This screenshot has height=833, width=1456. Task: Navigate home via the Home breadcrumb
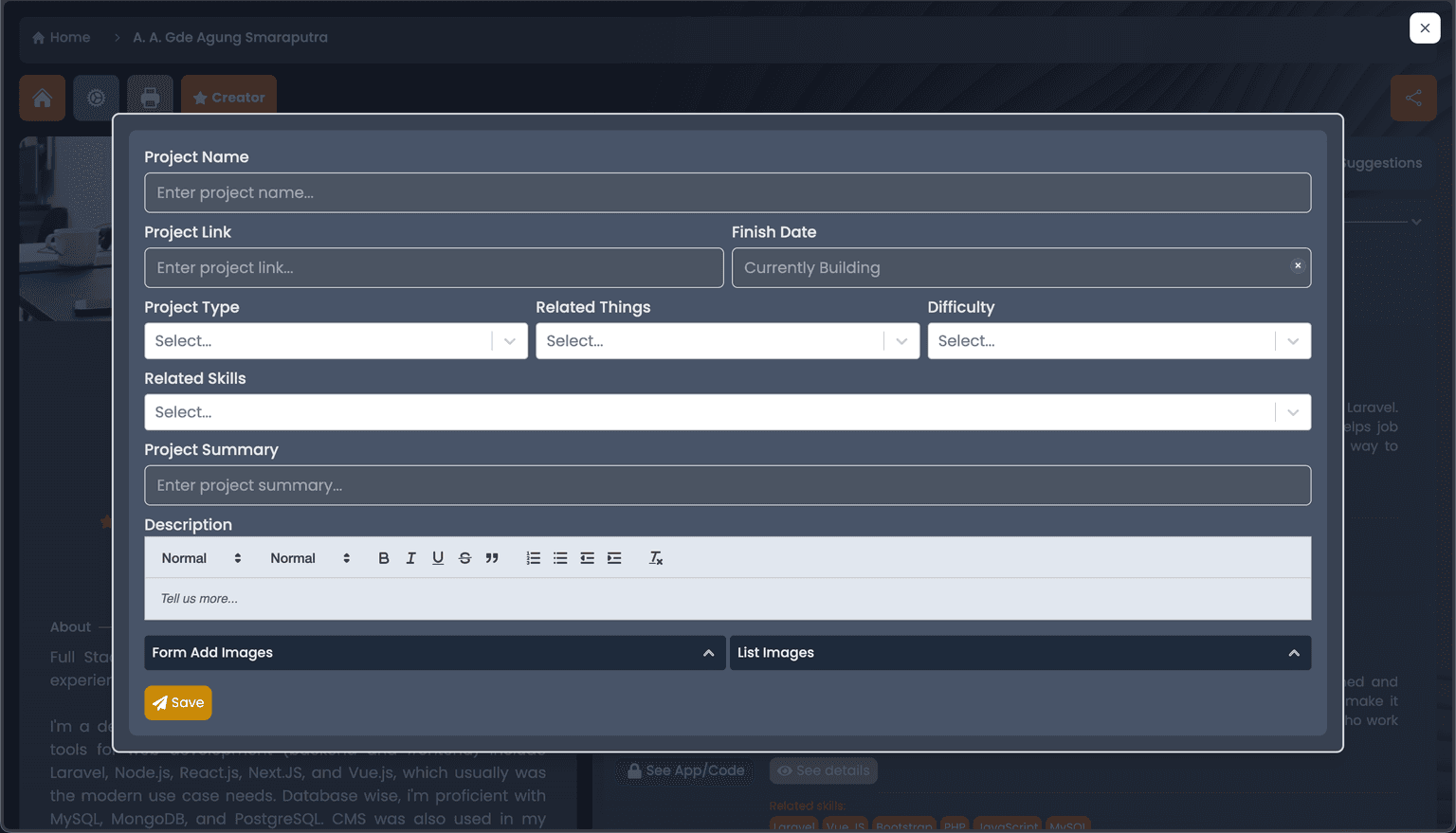coord(61,37)
